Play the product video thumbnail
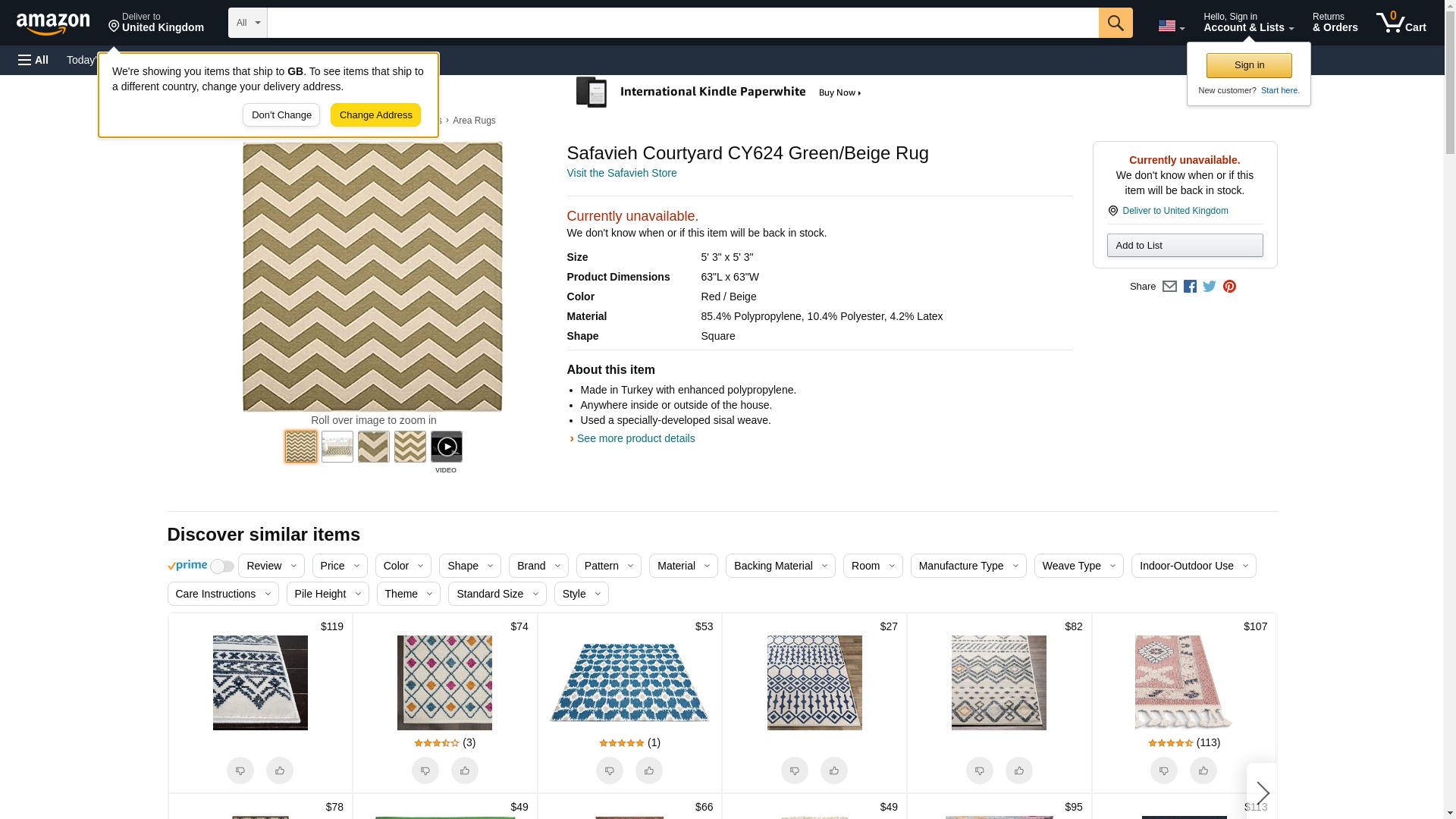 click(446, 447)
